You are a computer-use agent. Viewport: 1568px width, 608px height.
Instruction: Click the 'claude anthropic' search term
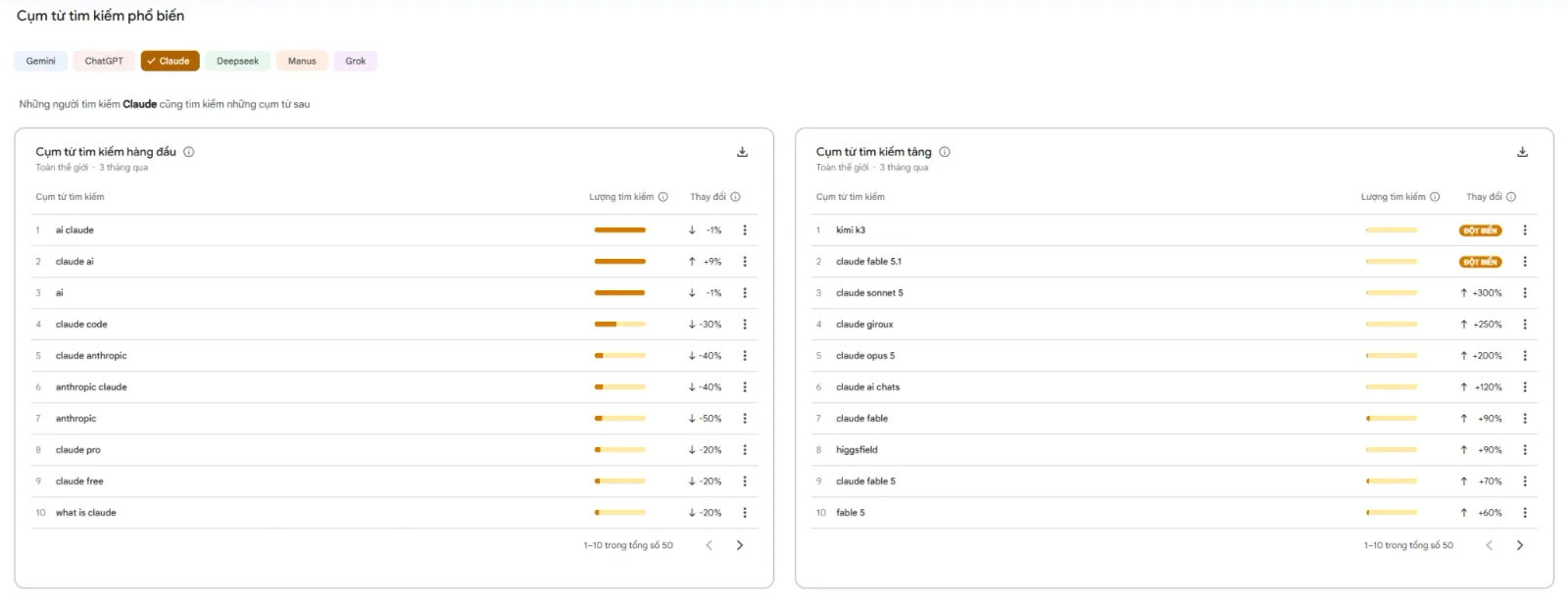91,356
